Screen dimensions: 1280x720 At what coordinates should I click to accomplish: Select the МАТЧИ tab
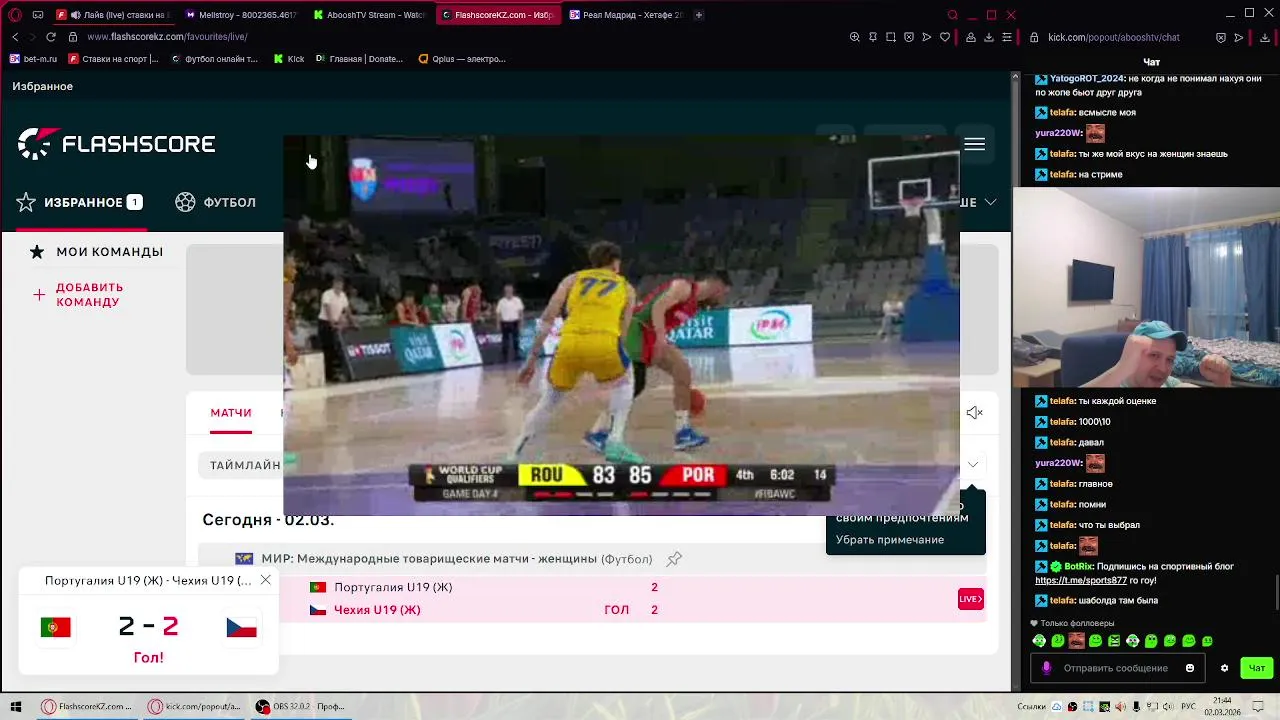231,413
